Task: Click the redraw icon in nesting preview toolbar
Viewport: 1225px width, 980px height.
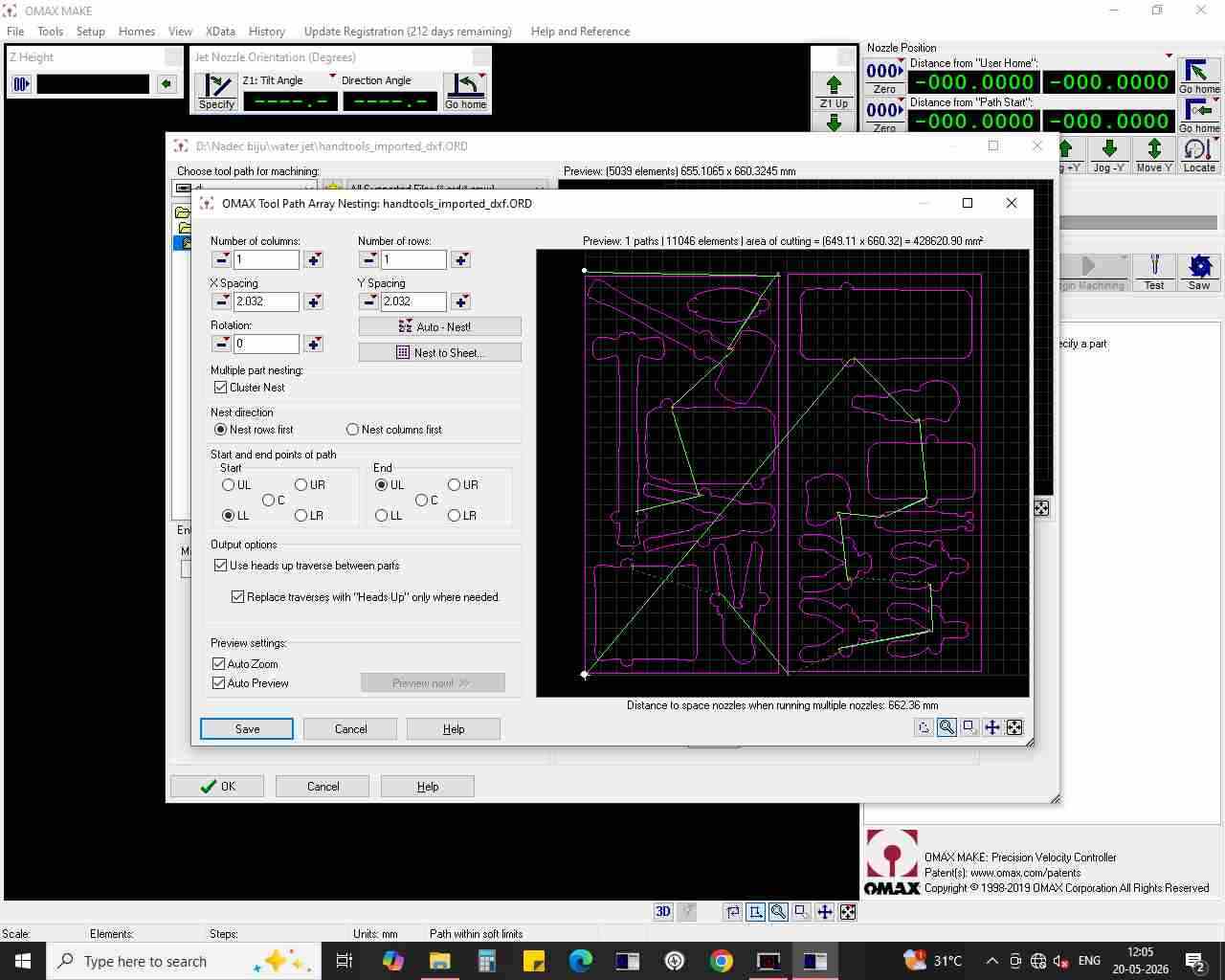Action: click(x=924, y=727)
